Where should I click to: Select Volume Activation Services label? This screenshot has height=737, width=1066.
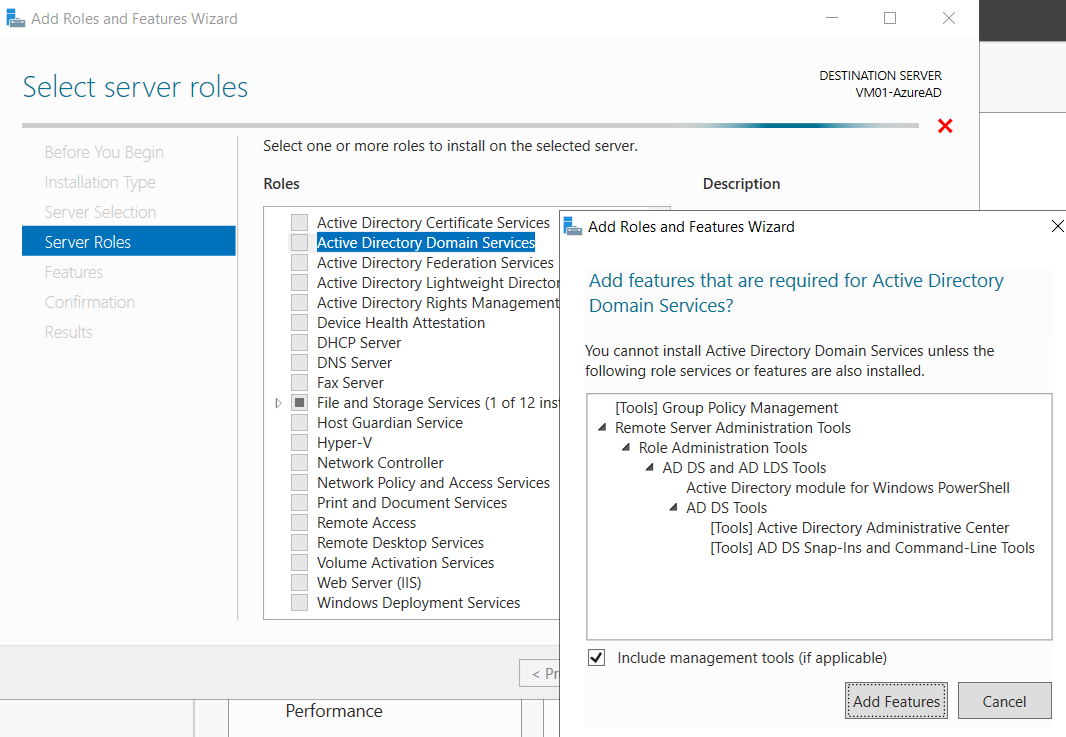405,563
